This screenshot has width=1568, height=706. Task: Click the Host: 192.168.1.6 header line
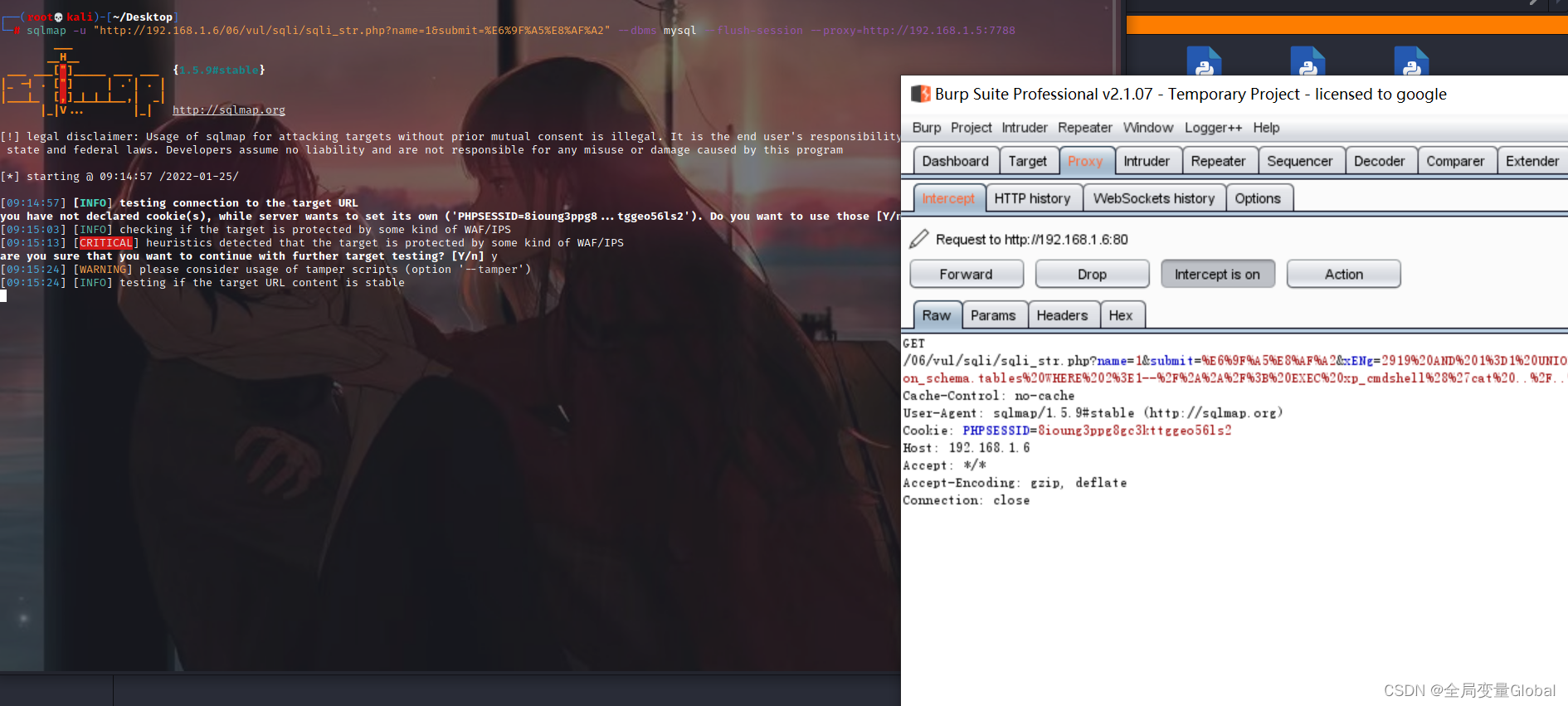click(x=967, y=448)
